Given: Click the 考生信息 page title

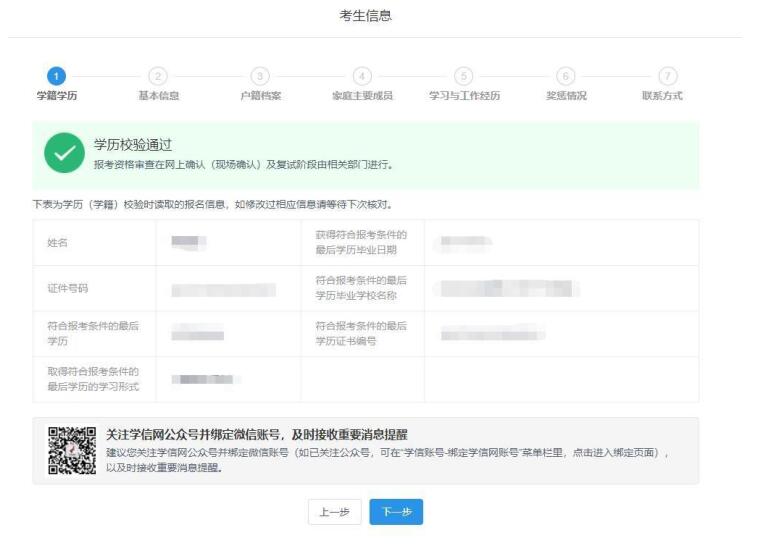Looking at the screenshot, I should 366,15.
